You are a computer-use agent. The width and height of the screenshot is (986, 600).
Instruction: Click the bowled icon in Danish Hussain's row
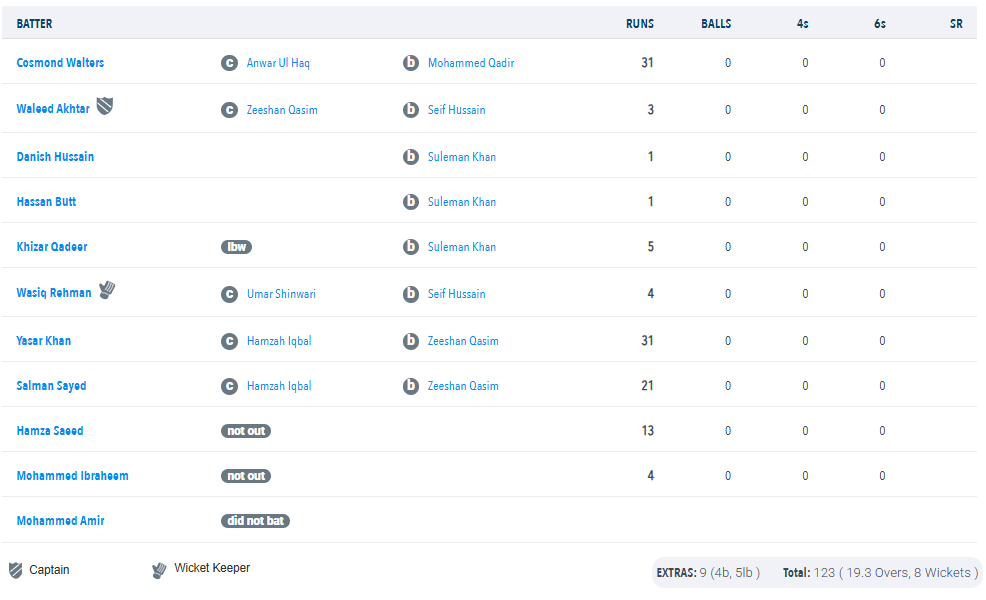(x=411, y=157)
